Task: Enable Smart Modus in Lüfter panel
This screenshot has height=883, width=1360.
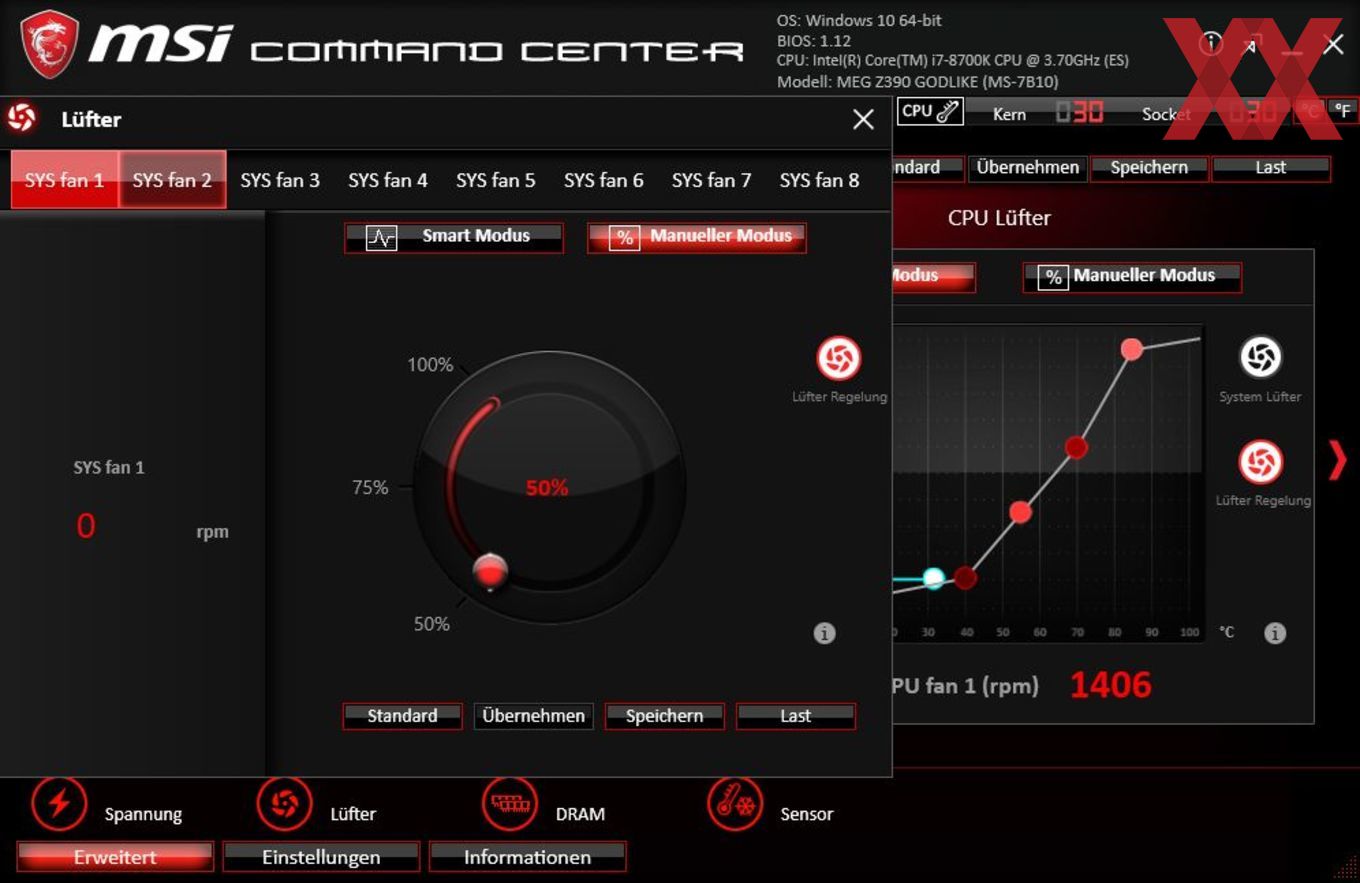Action: tap(454, 237)
